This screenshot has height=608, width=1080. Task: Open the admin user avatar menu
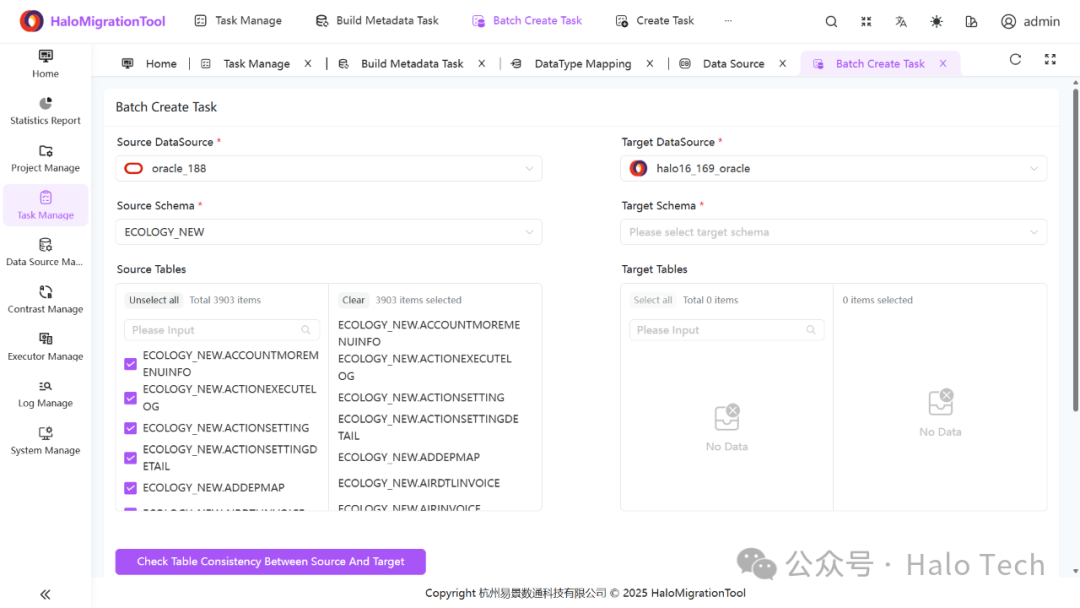click(1030, 21)
